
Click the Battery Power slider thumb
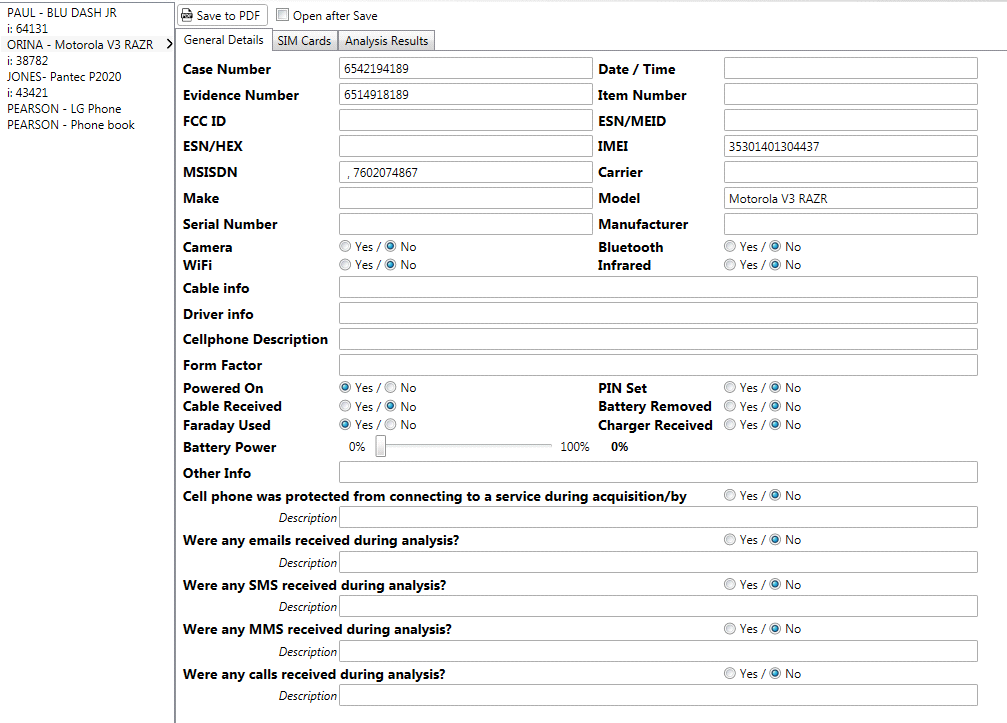coord(381,446)
